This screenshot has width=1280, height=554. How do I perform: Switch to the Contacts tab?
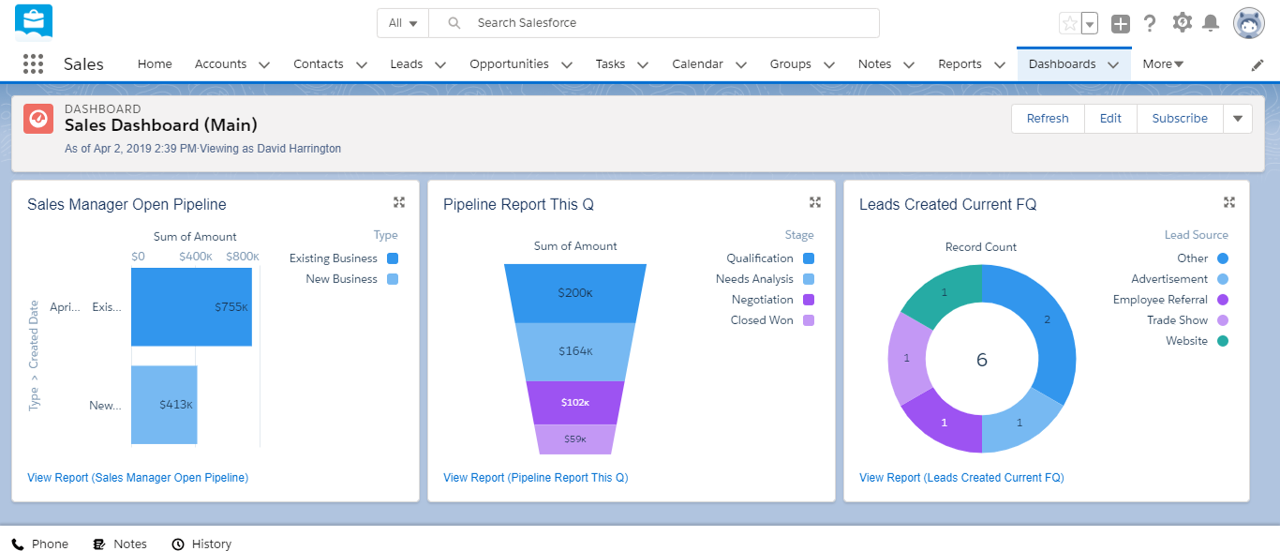[318, 64]
